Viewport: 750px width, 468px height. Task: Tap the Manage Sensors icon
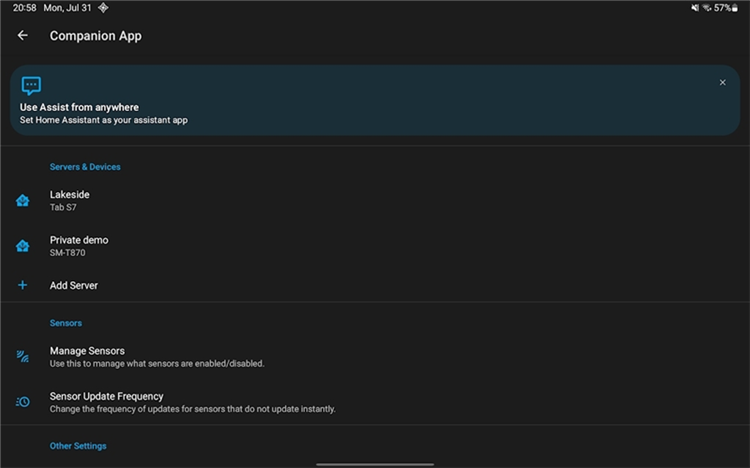23,357
